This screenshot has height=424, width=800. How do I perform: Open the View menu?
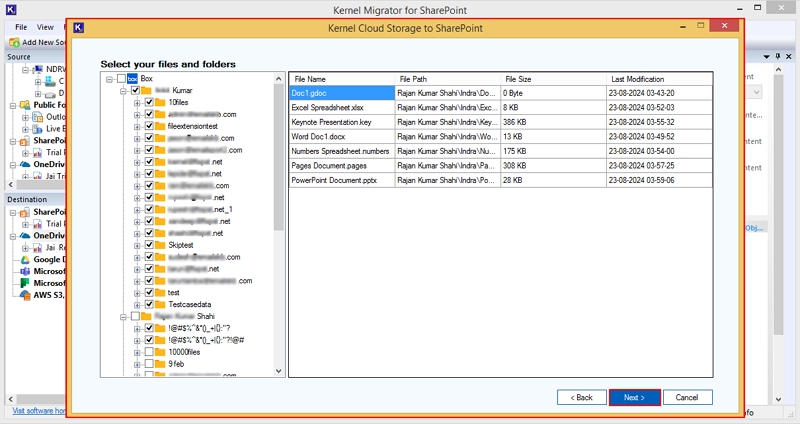click(x=45, y=27)
